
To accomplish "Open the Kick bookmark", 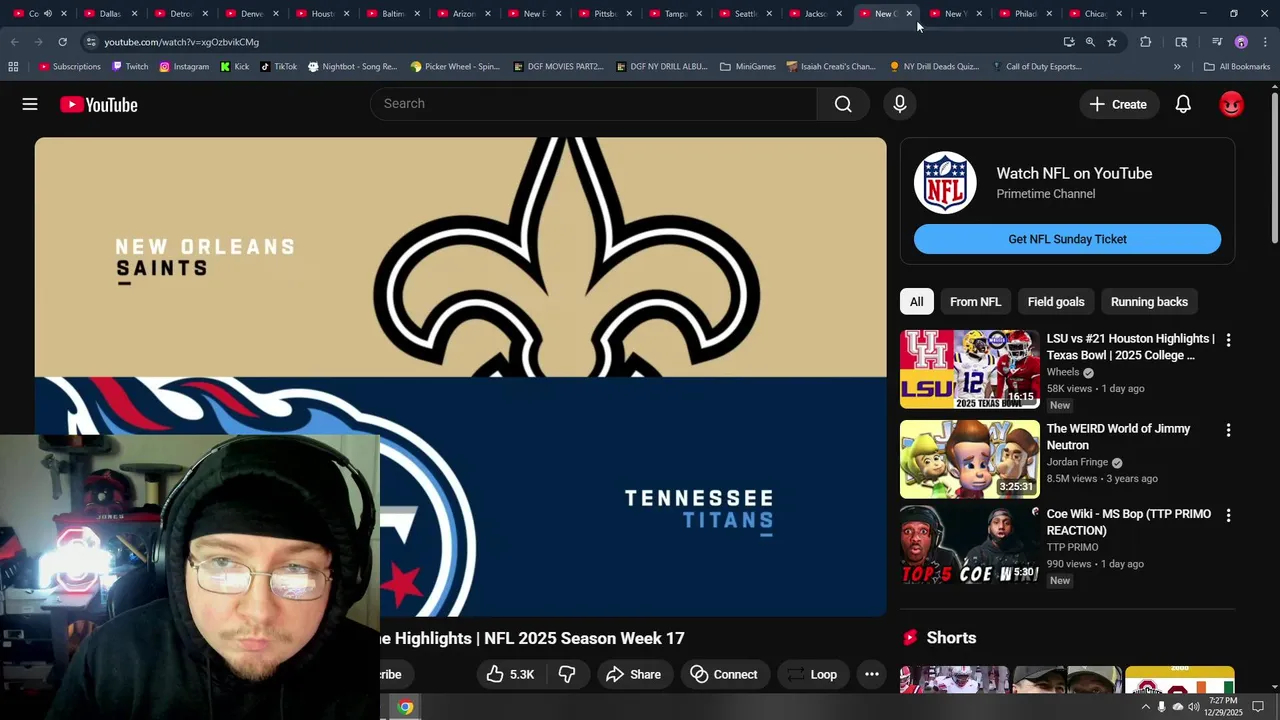I will pyautogui.click(x=235, y=67).
